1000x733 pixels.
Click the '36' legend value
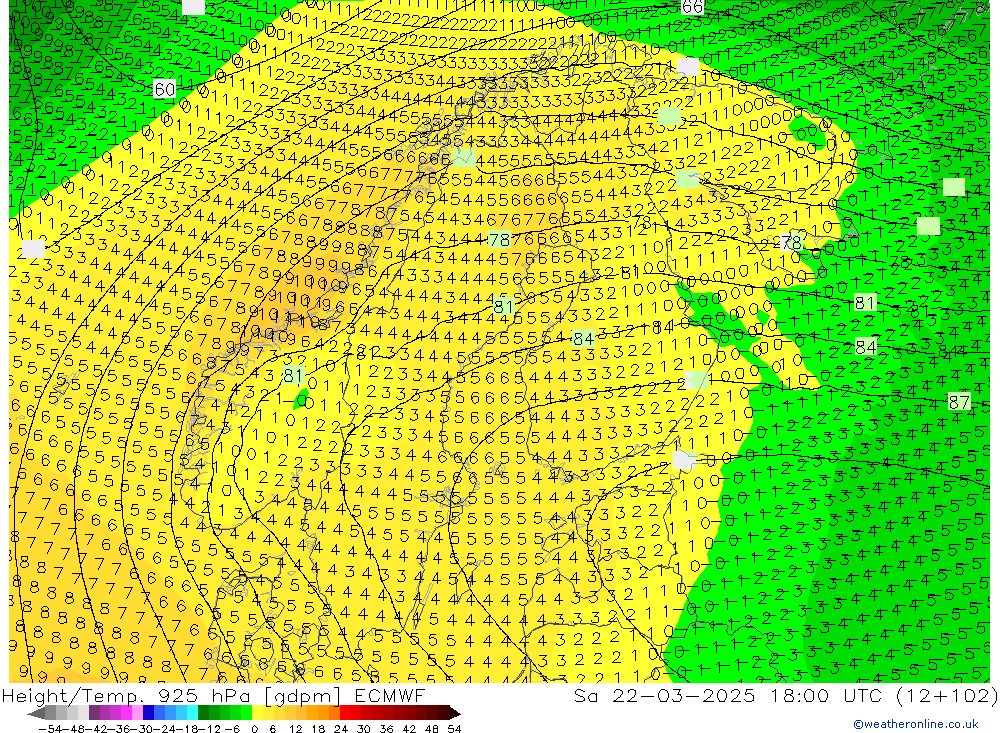pos(386,729)
